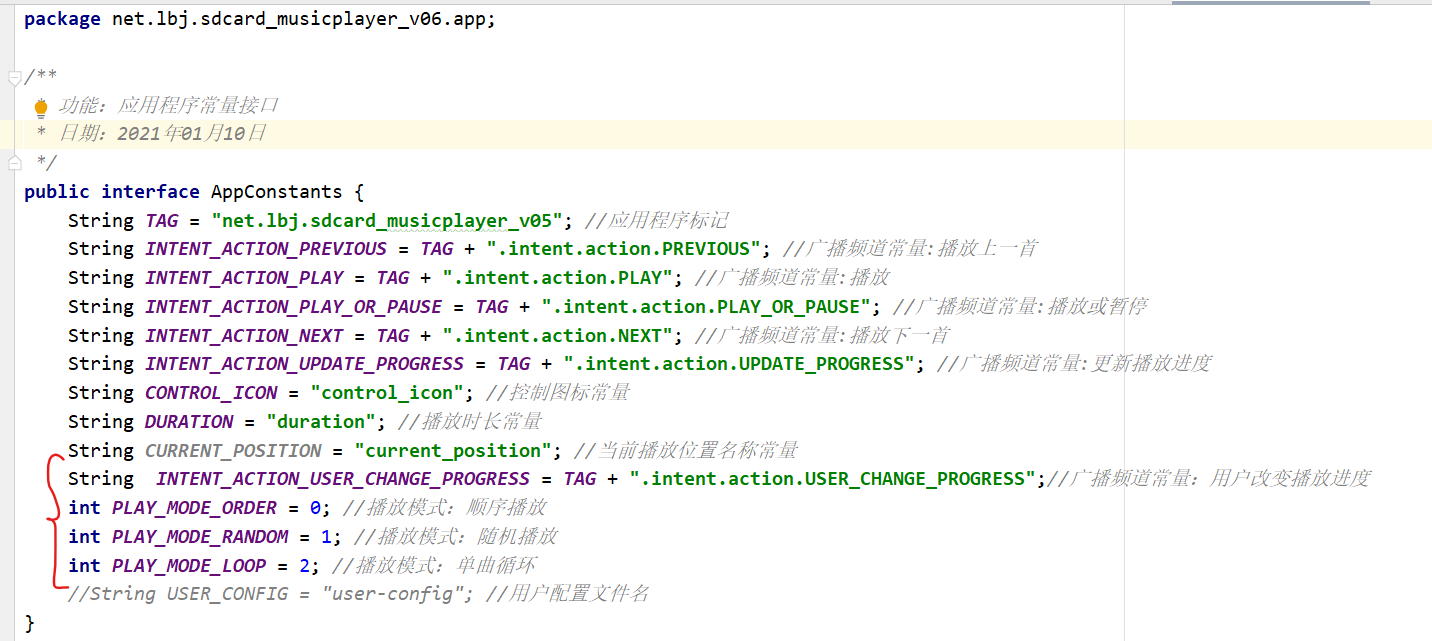Click the closing brace of AppConstants
This screenshot has height=641, width=1432.
[29, 623]
